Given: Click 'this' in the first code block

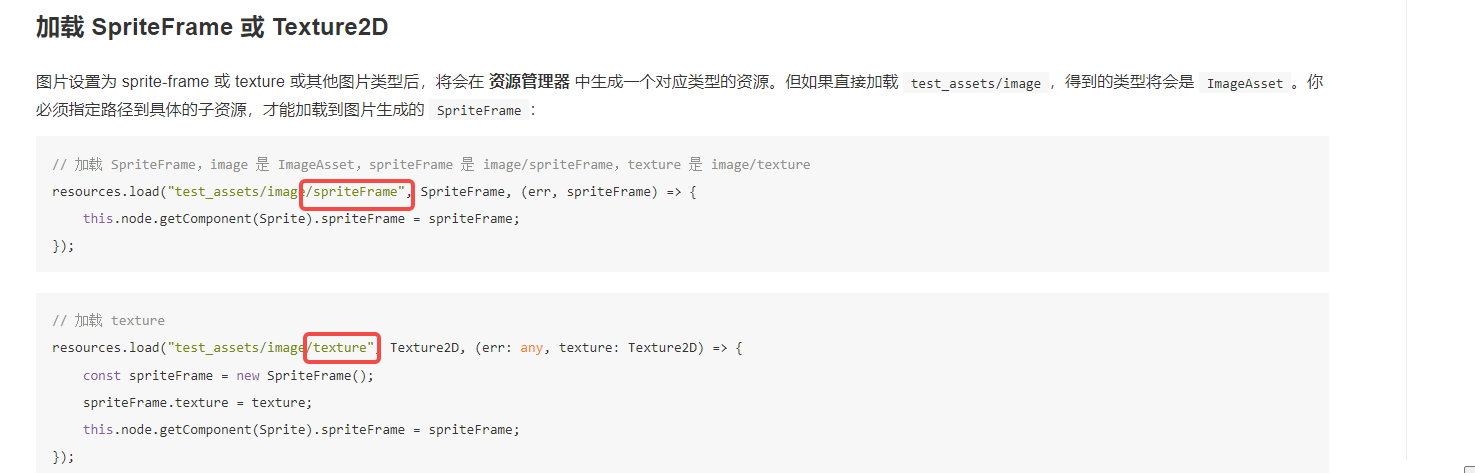Looking at the screenshot, I should click(x=98, y=218).
